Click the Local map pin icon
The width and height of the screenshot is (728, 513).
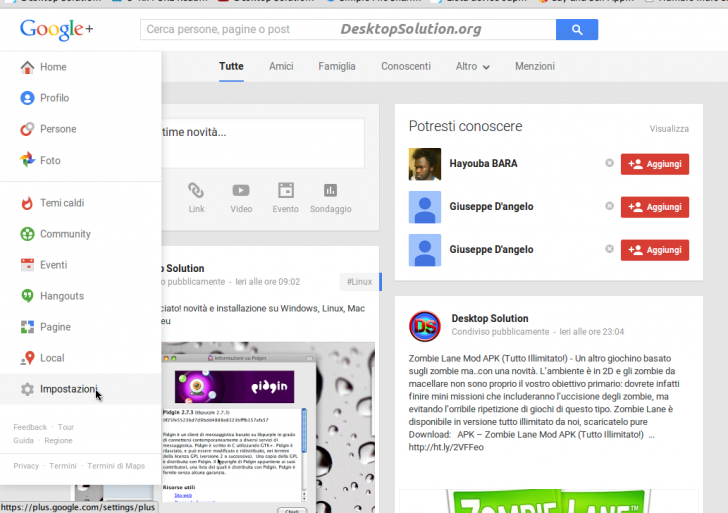pos(27,358)
